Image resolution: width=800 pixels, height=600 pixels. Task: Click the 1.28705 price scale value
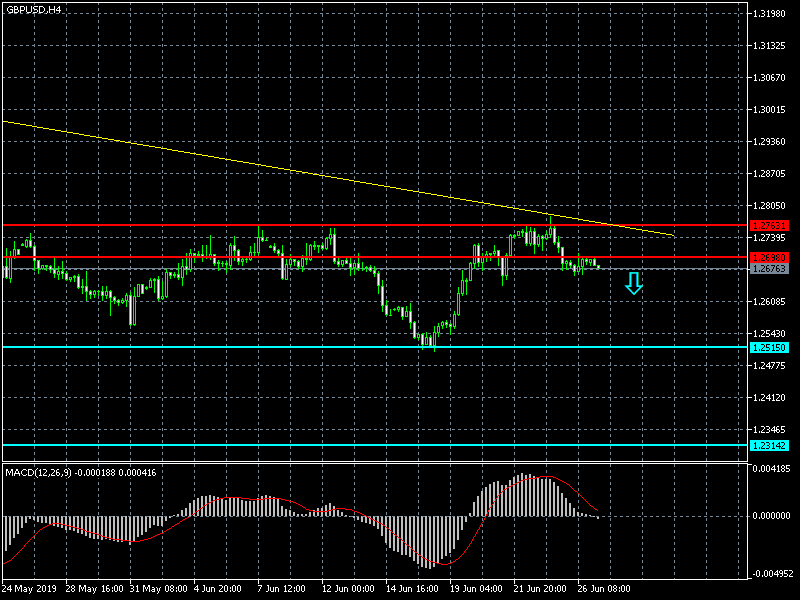point(769,173)
